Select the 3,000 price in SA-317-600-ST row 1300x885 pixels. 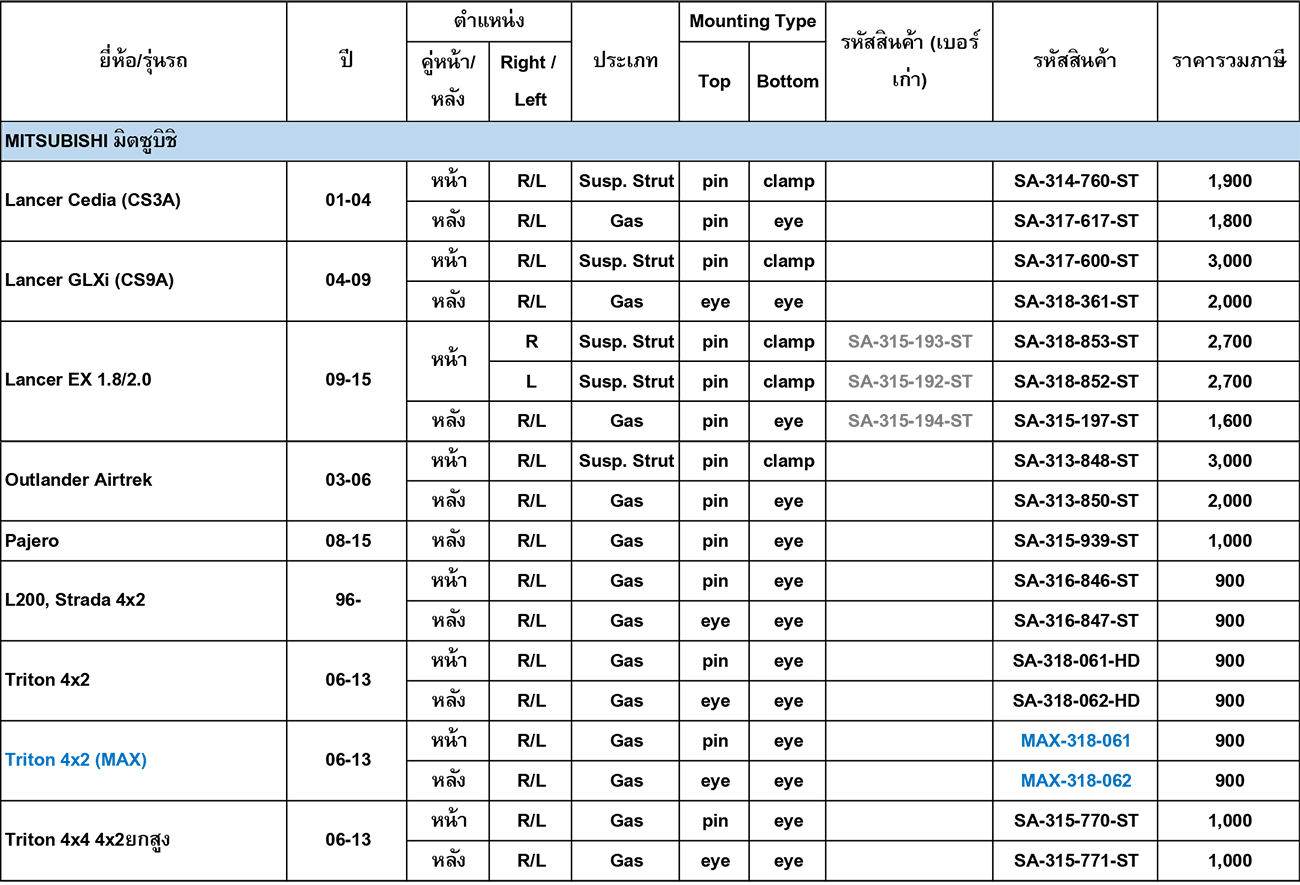(x=1229, y=261)
